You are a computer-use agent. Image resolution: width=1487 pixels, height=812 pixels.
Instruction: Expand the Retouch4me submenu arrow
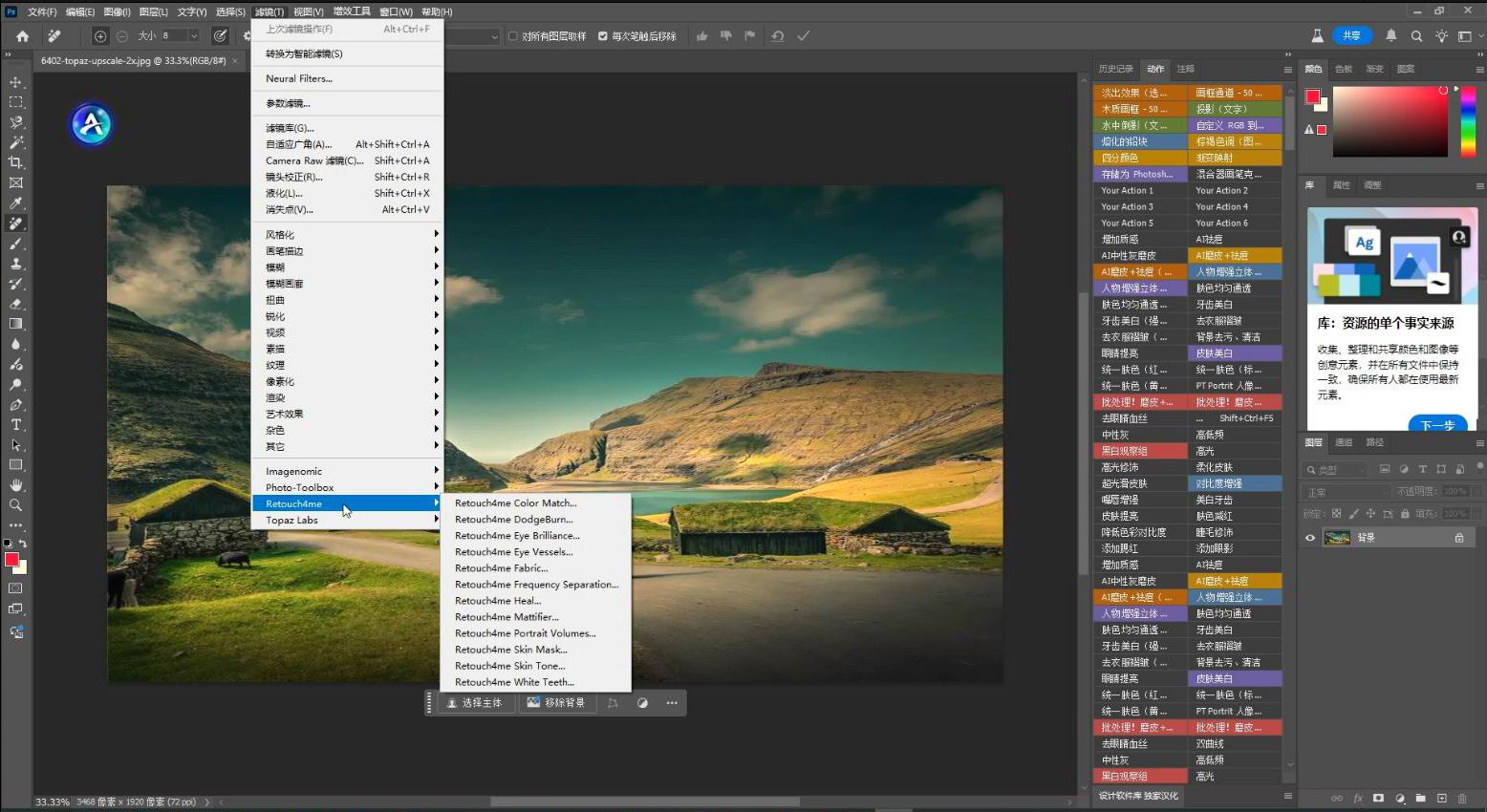tap(437, 502)
